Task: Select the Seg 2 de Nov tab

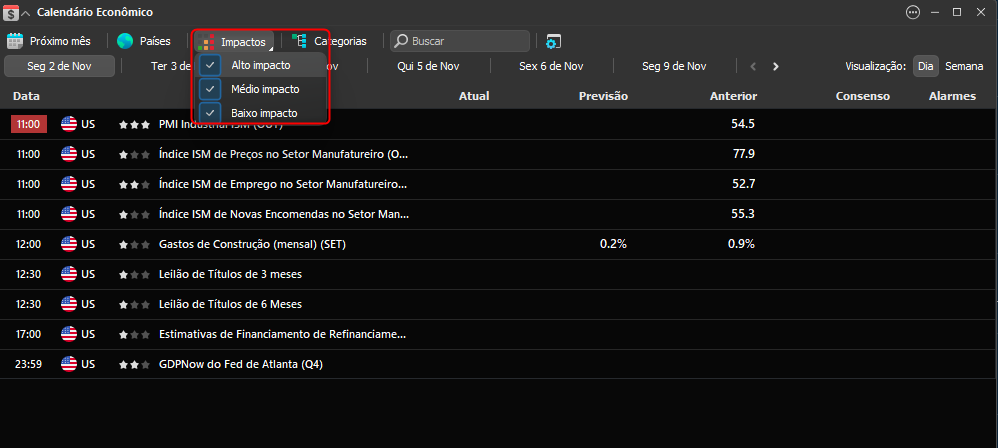Action: (x=59, y=66)
